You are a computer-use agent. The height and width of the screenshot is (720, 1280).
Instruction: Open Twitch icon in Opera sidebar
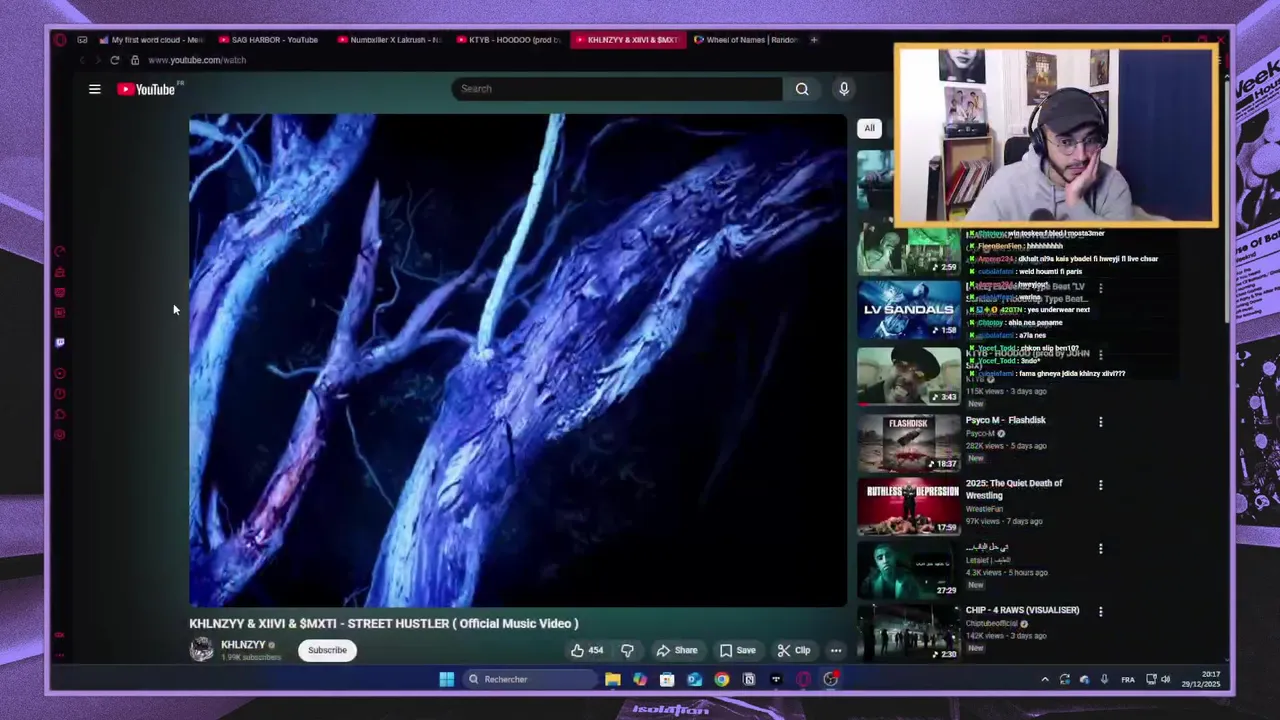click(60, 342)
